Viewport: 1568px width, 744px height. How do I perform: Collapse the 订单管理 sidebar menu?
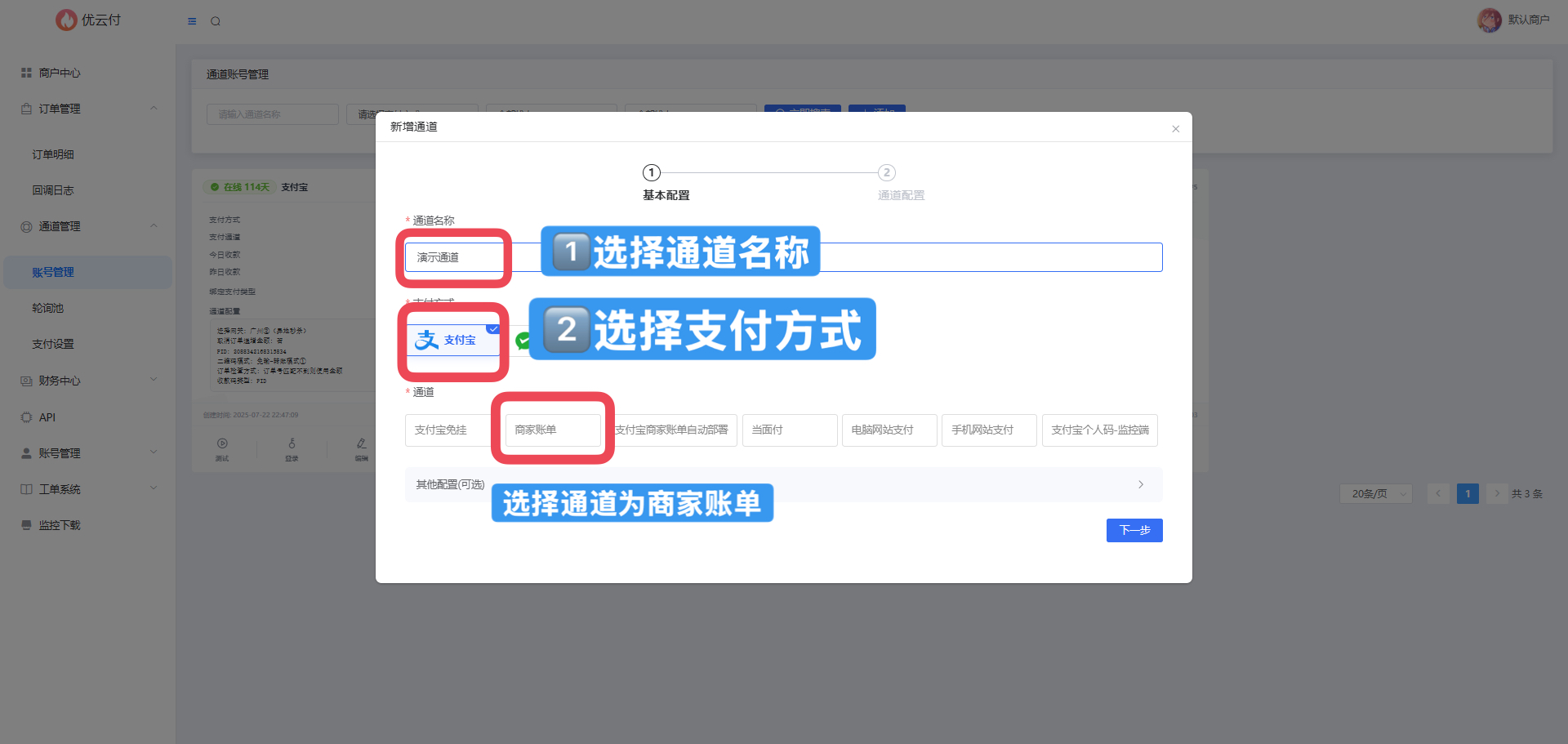(154, 109)
